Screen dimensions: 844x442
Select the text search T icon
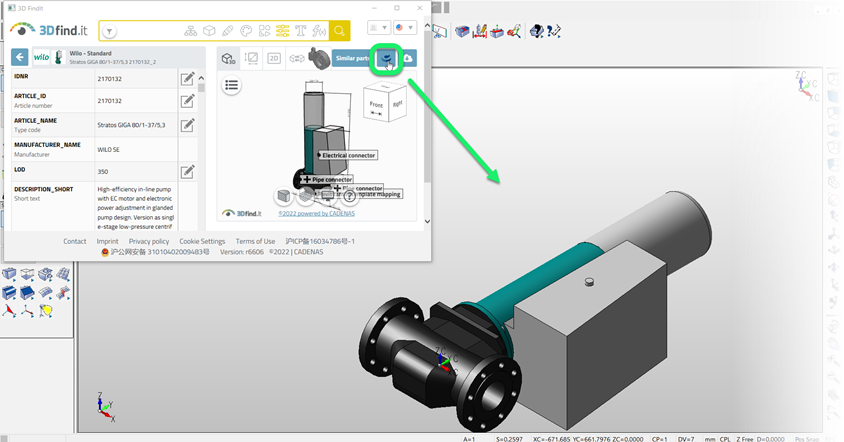(297, 31)
